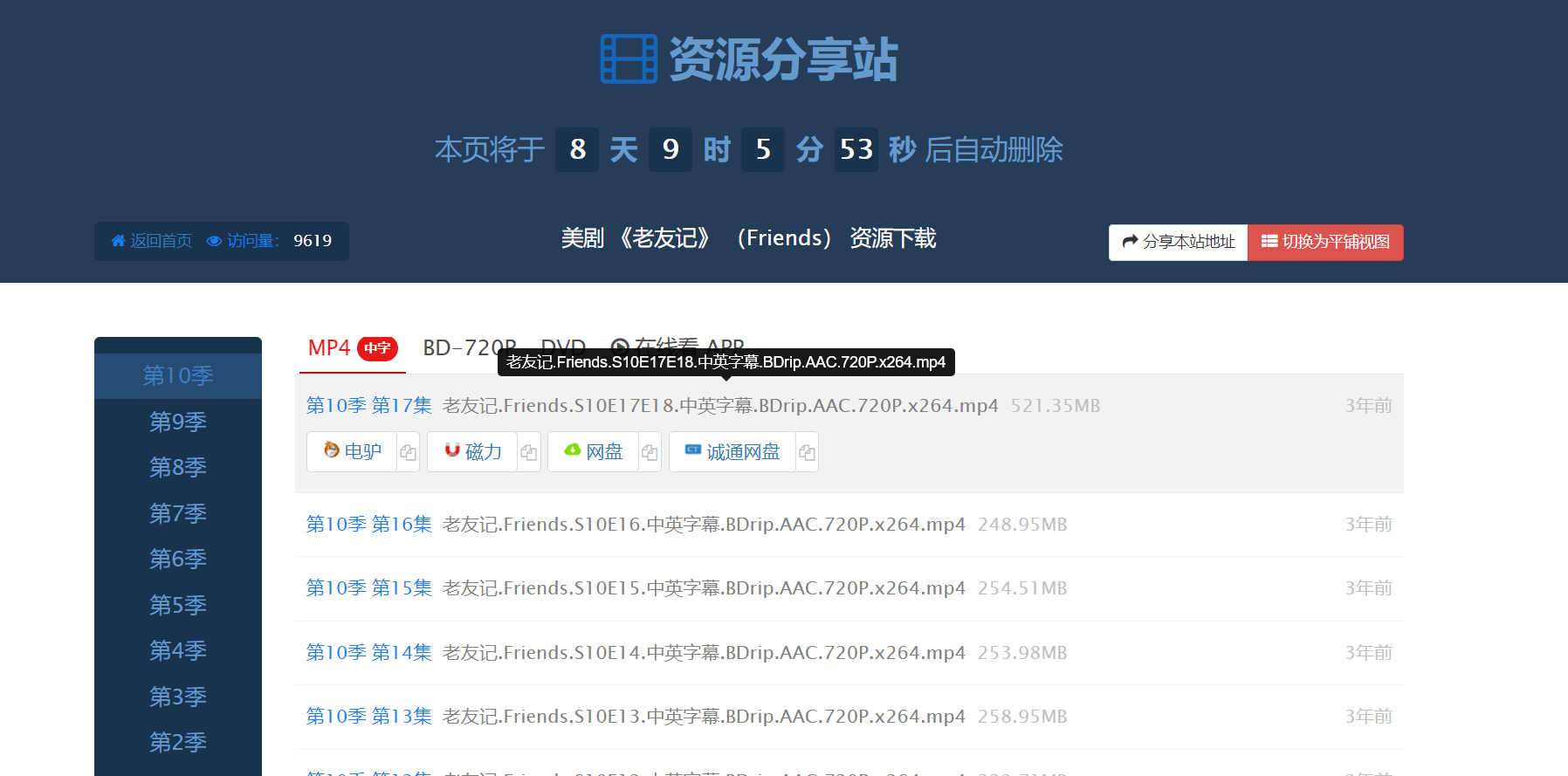Copy the 磁力 magnet link
Image resolution: width=1568 pixels, height=776 pixels.
coord(528,452)
